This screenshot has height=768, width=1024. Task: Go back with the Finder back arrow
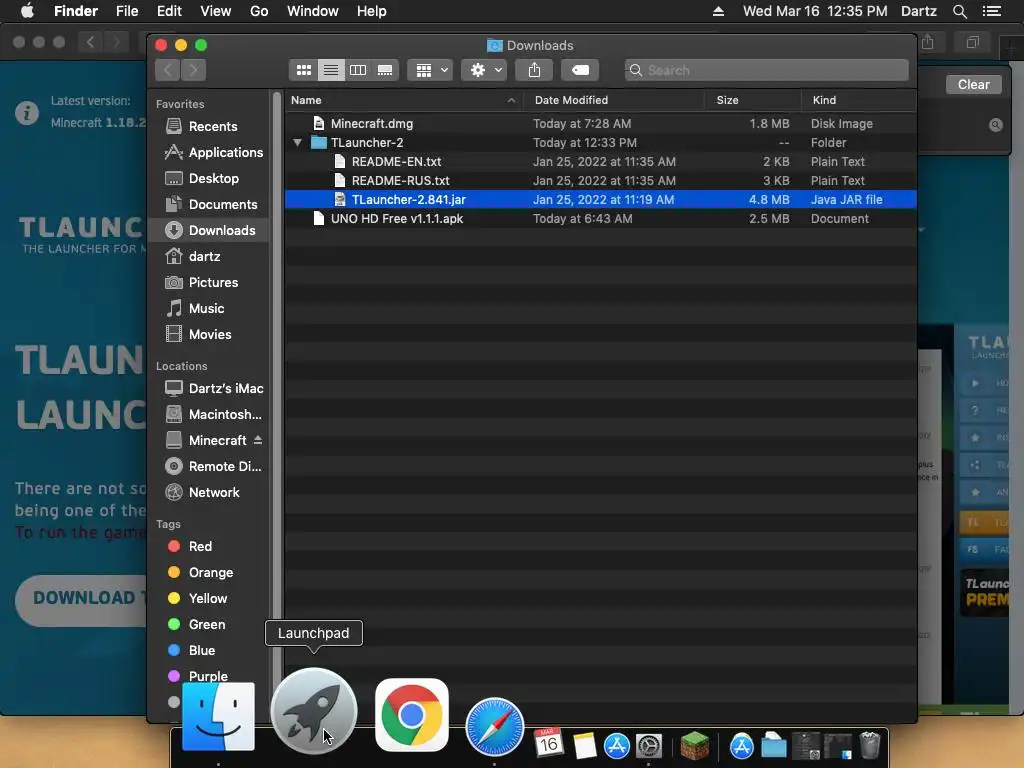click(x=168, y=70)
